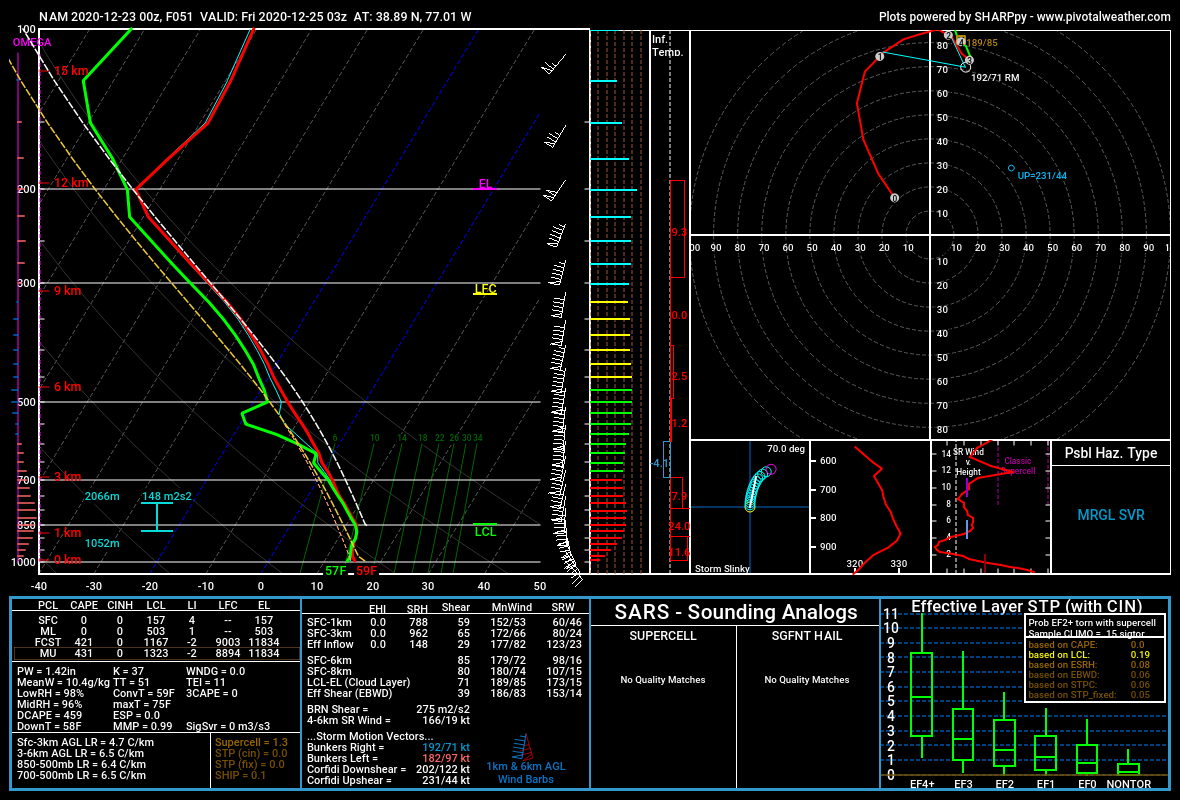Click SARS - Sounding Analogs title

[x=735, y=613]
